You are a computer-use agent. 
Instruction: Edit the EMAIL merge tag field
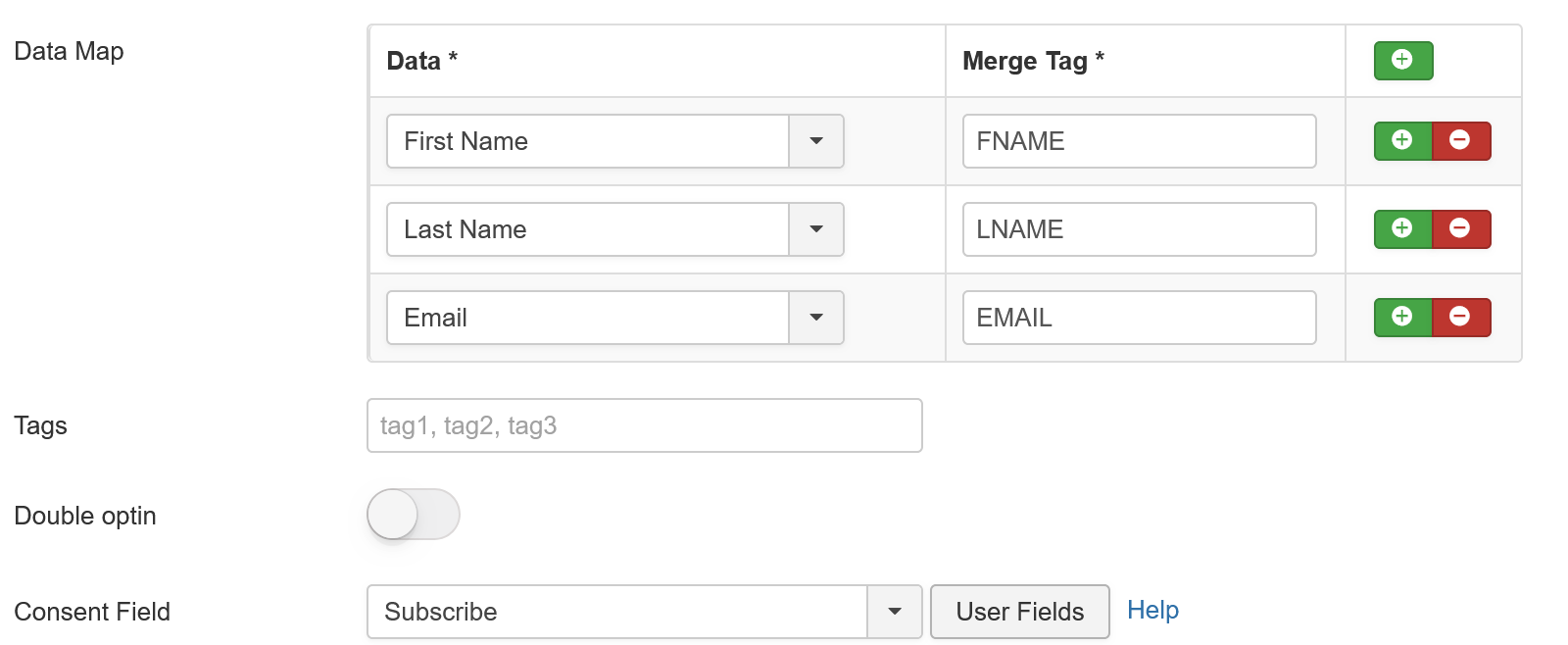point(1140,318)
